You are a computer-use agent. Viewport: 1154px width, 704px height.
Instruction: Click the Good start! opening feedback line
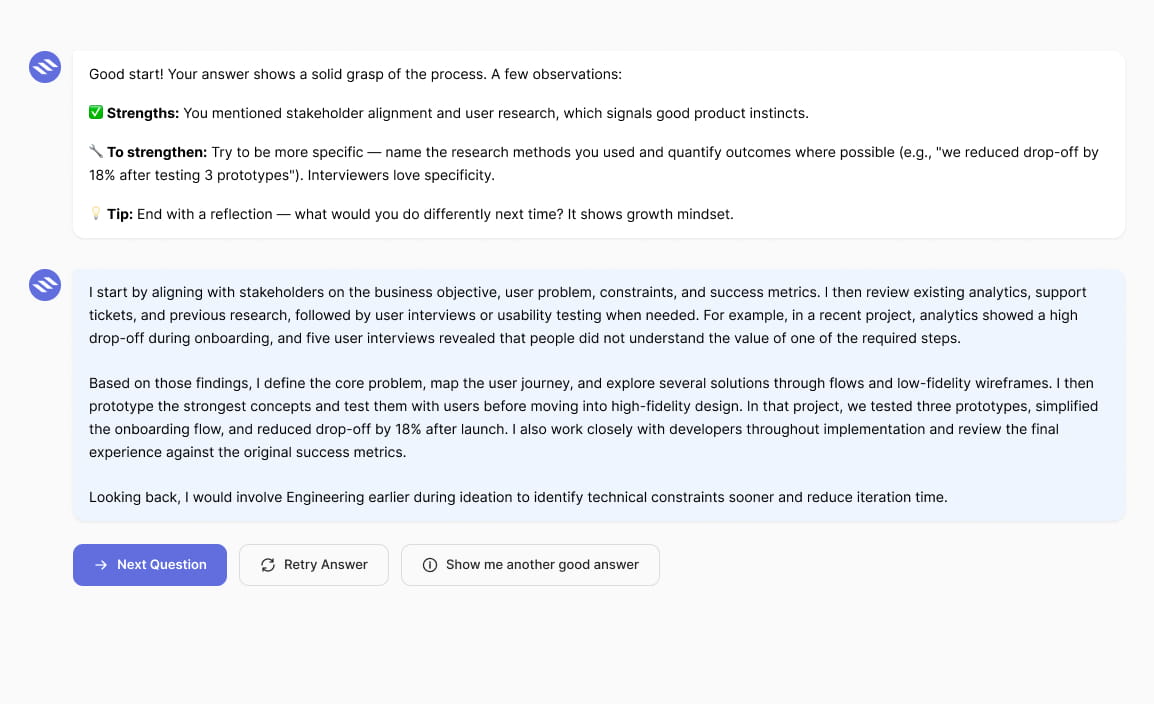tap(355, 74)
